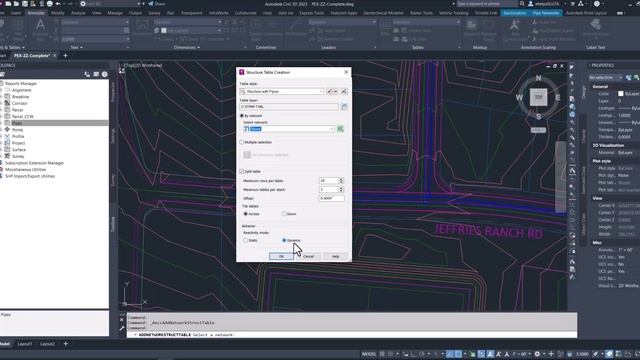Open the Geolocation ribbon tab
This screenshot has height=360, width=640.
click(x=515, y=13)
